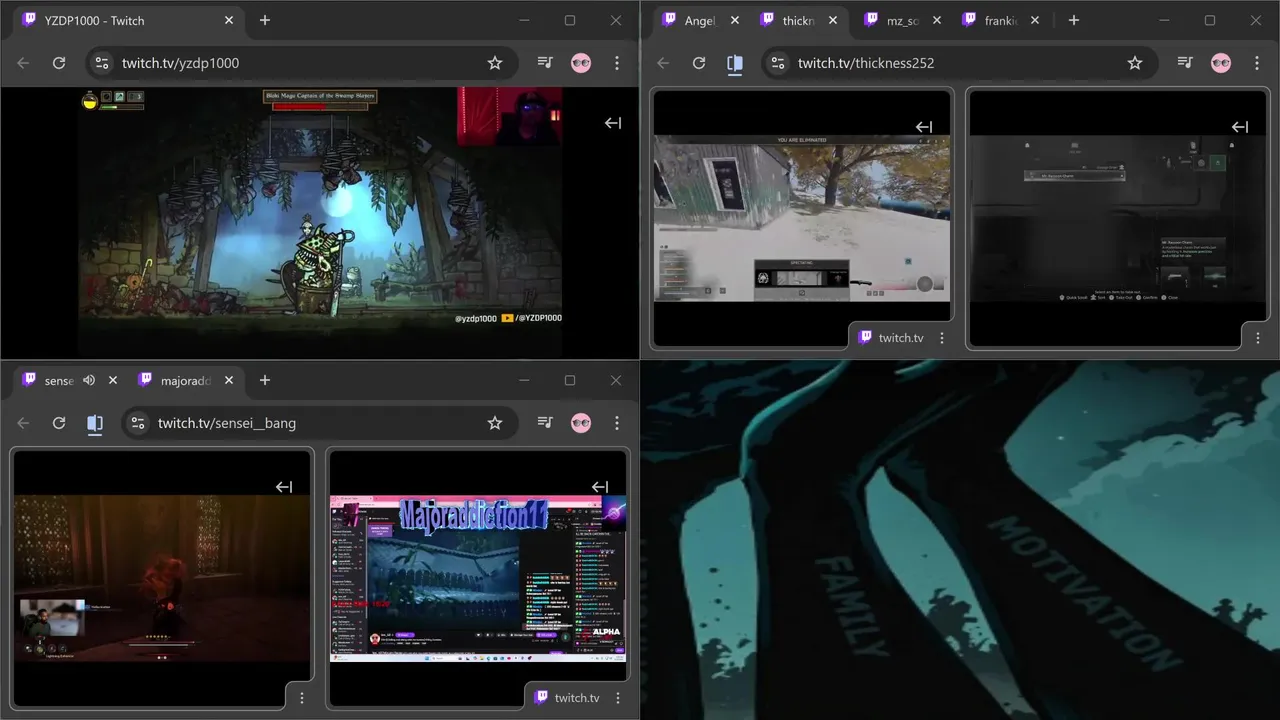Open media controls in yzdp1000 window
Viewport: 1280px width, 720px height.
point(545,63)
